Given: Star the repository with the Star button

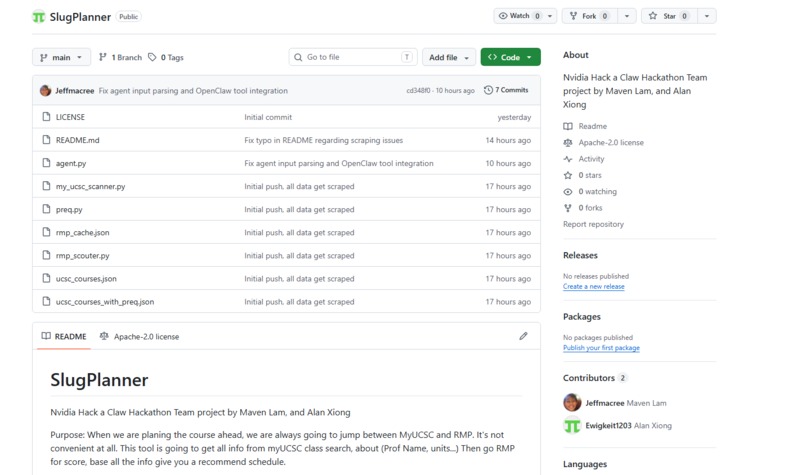Looking at the screenshot, I should tap(669, 16).
